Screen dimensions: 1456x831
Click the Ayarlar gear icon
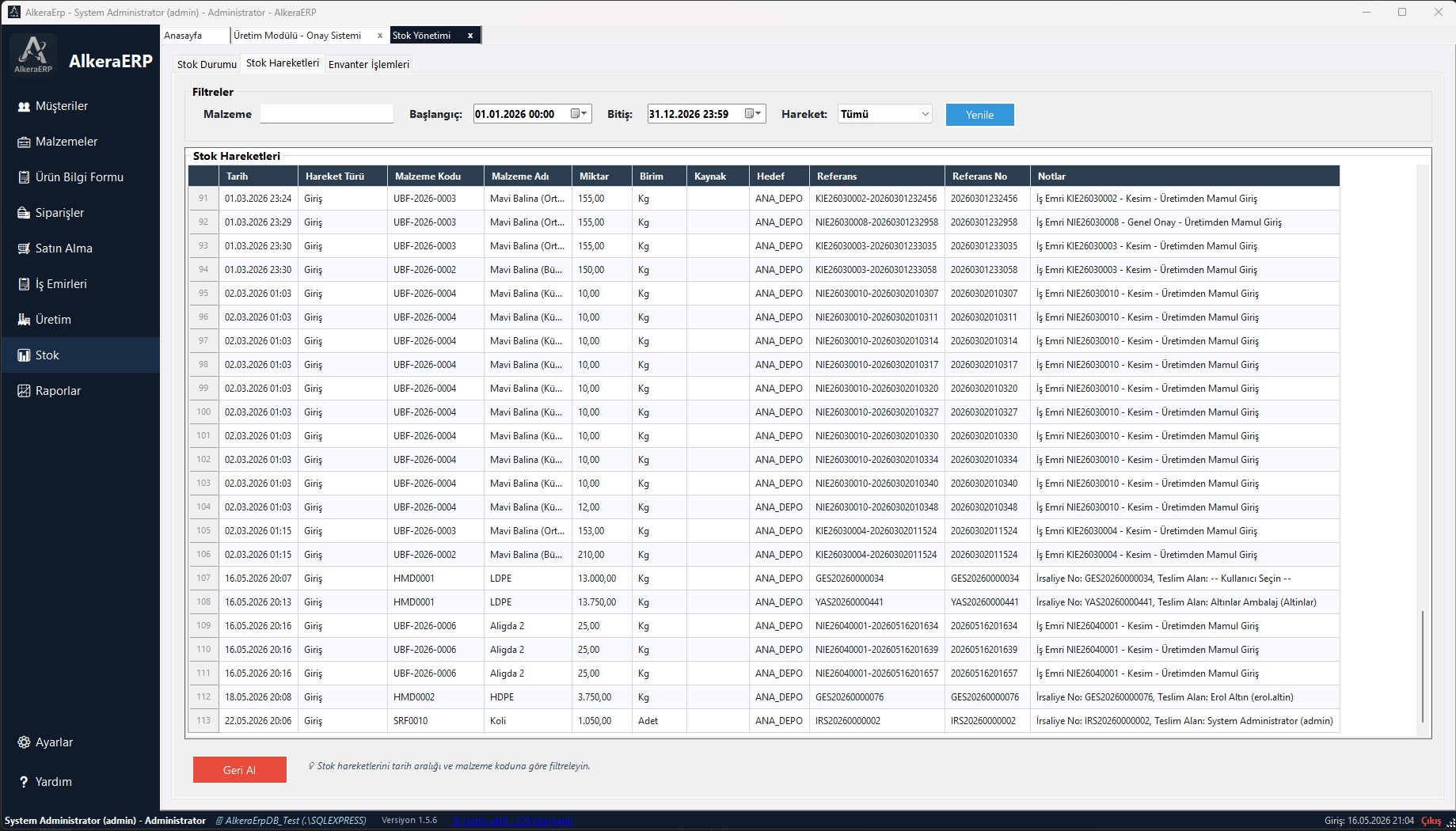(24, 742)
